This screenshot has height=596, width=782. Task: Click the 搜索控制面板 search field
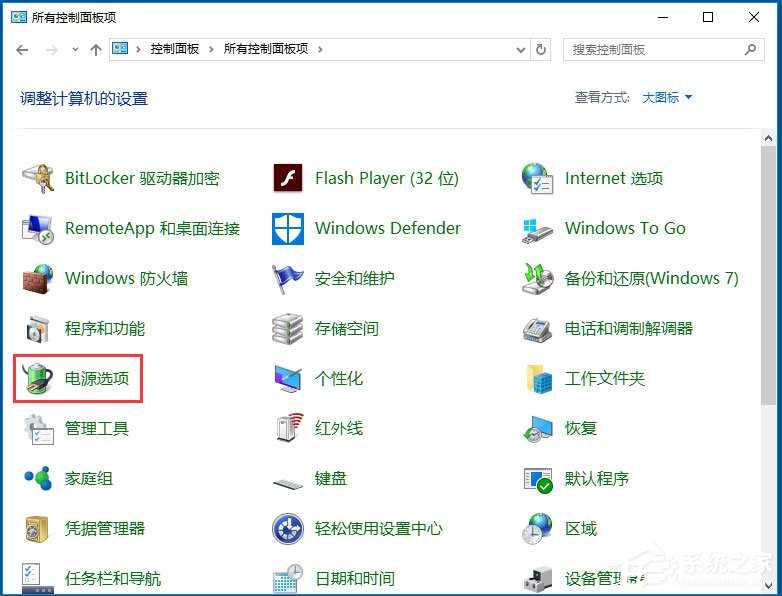pos(655,49)
